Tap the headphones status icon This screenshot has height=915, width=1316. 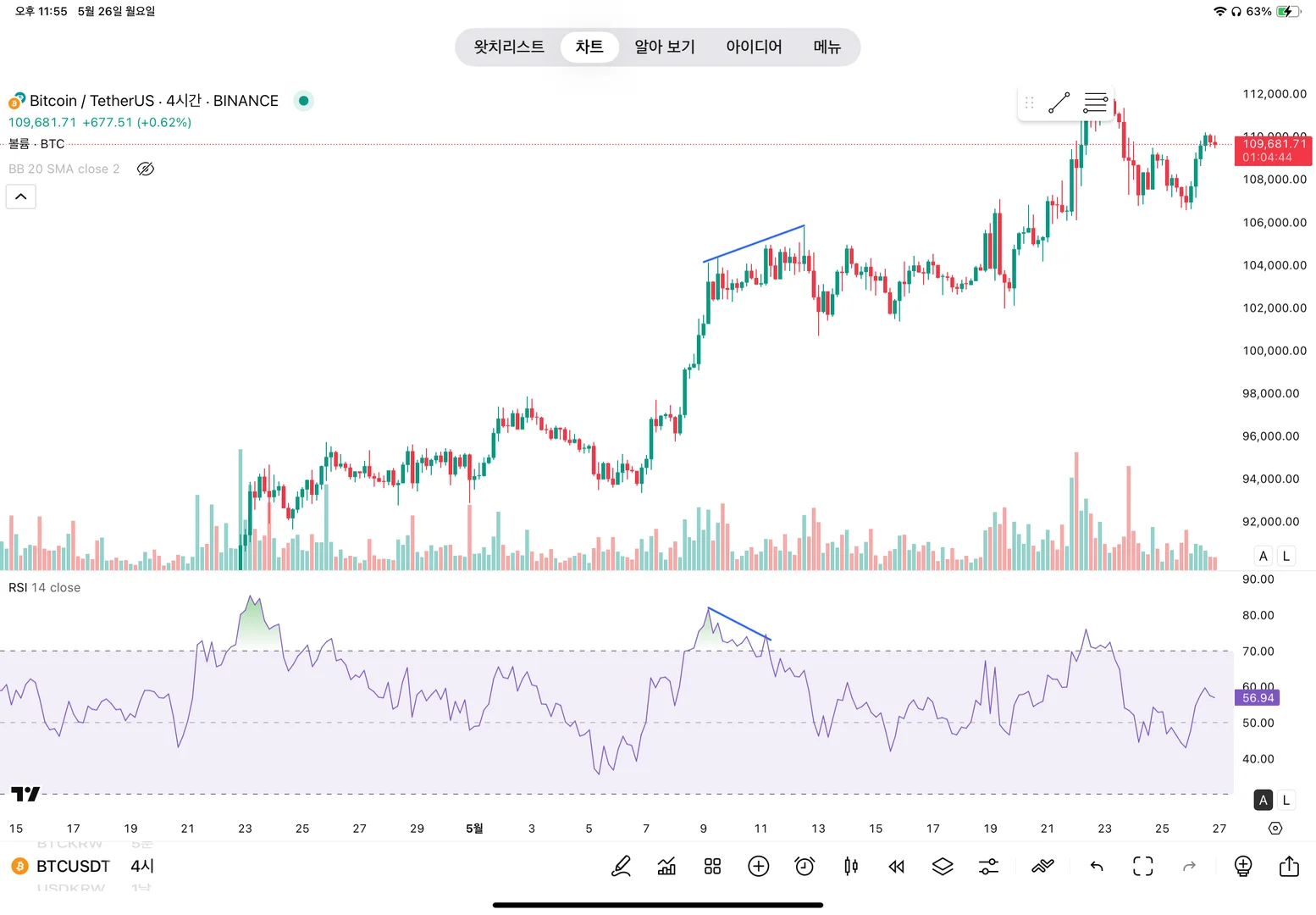click(1236, 11)
